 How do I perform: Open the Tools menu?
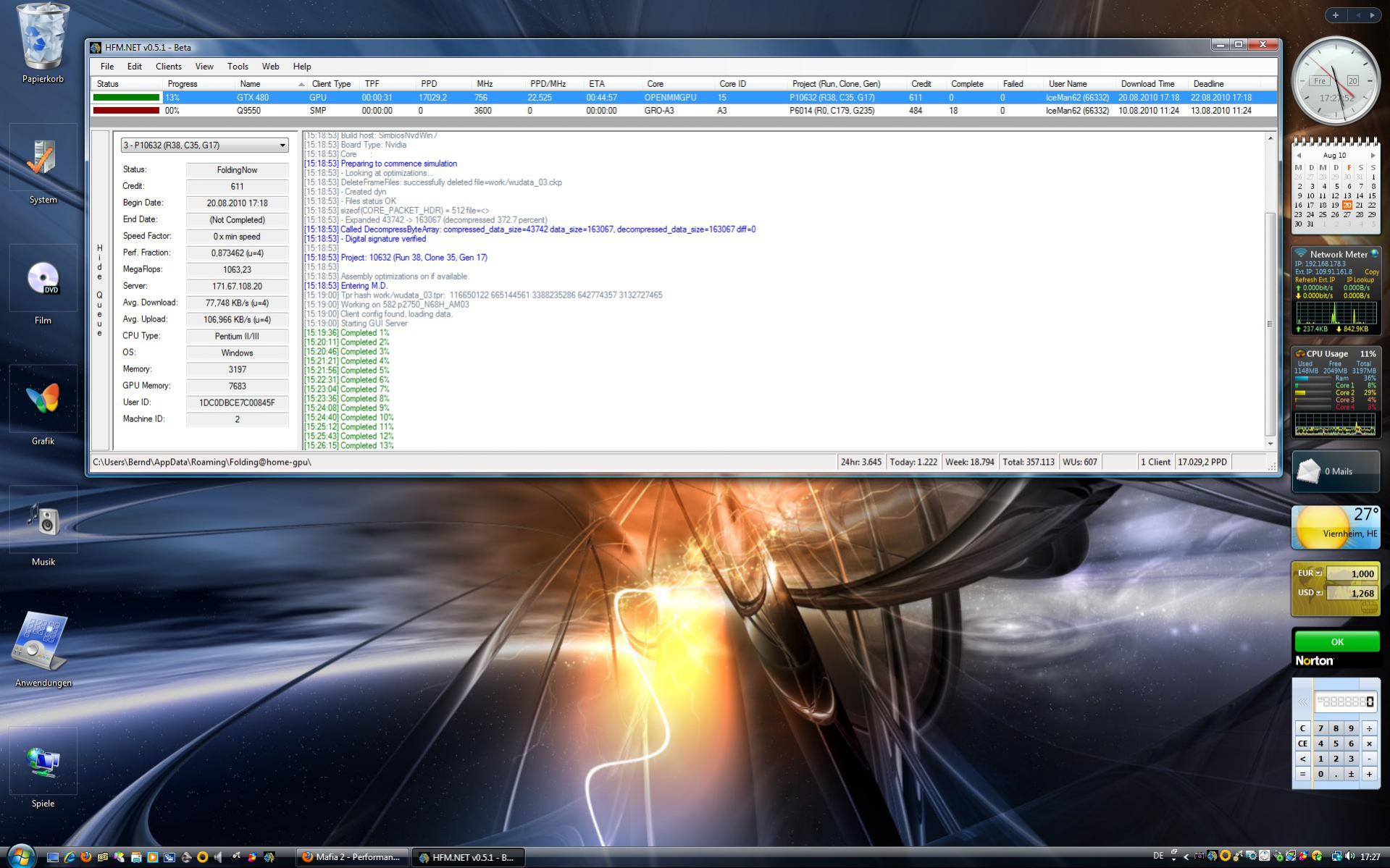238,67
